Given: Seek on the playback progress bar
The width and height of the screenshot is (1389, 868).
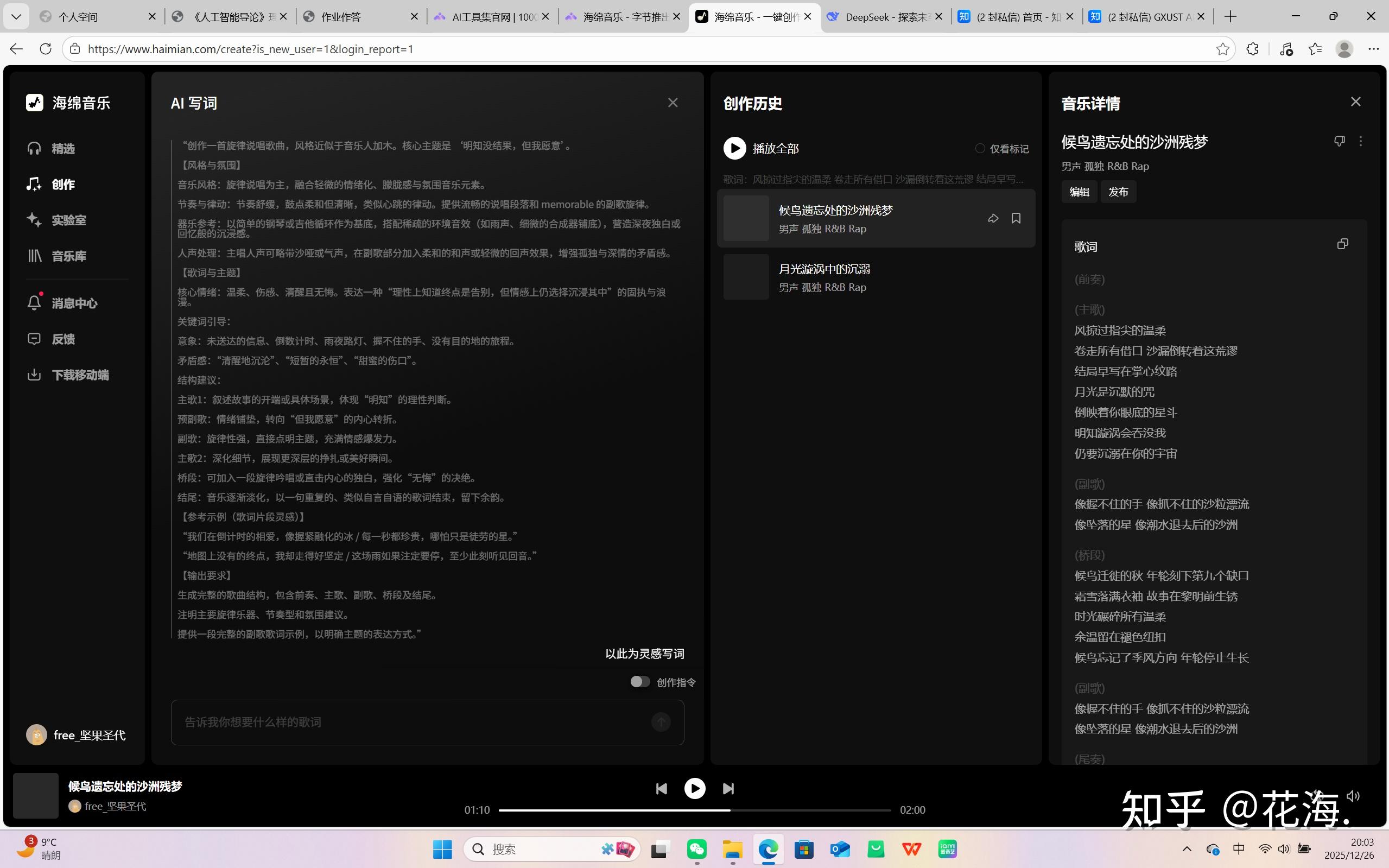Looking at the screenshot, I should 695,810.
